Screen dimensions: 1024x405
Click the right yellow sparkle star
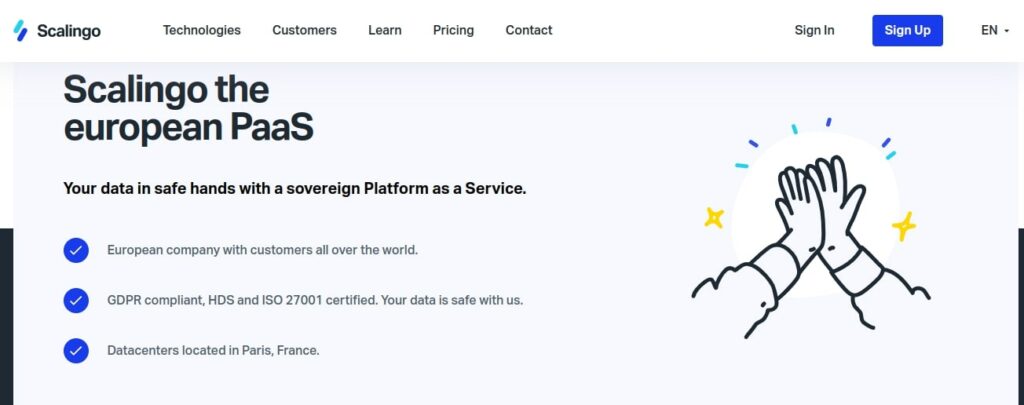[x=904, y=226]
